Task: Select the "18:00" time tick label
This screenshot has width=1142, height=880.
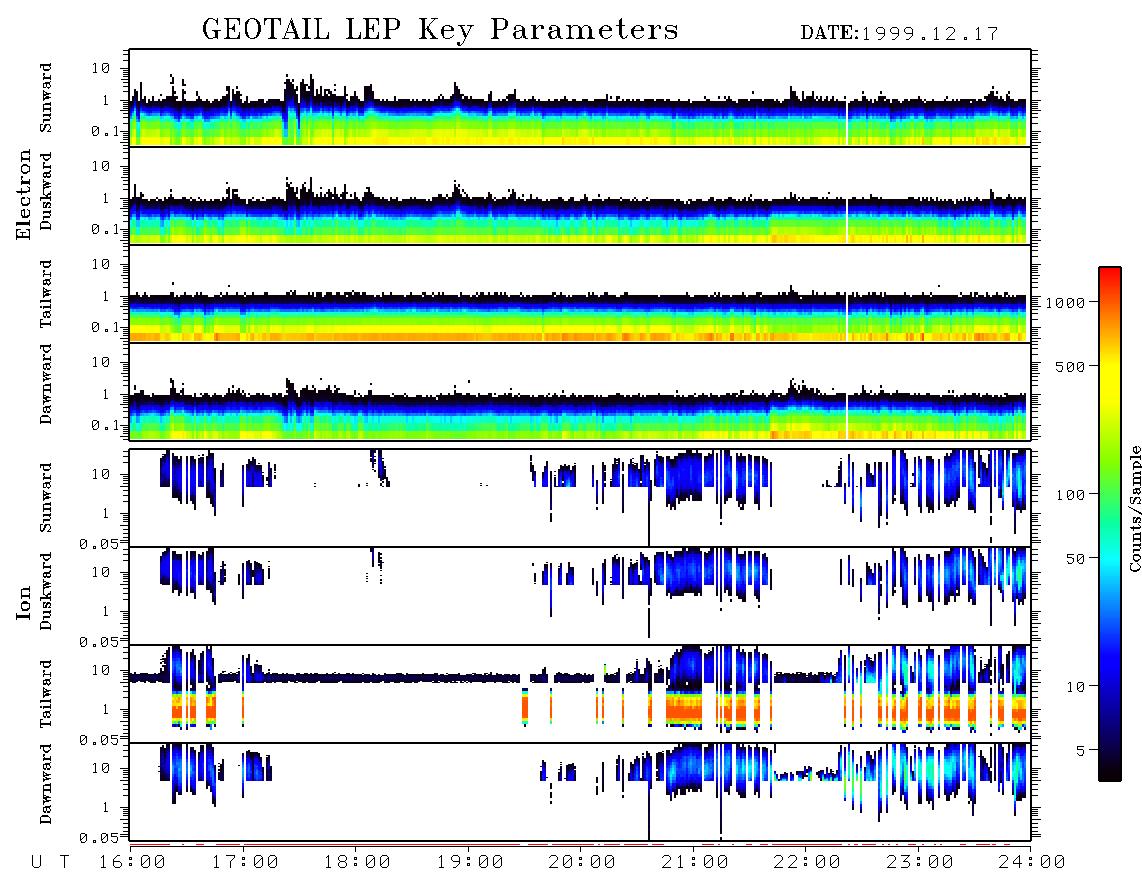Action: coord(357,863)
